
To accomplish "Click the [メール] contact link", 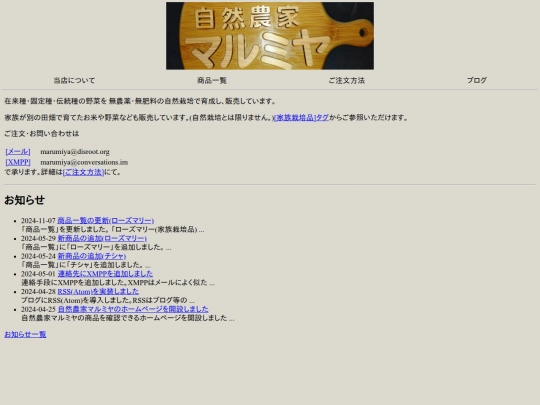I will click(18, 152).
